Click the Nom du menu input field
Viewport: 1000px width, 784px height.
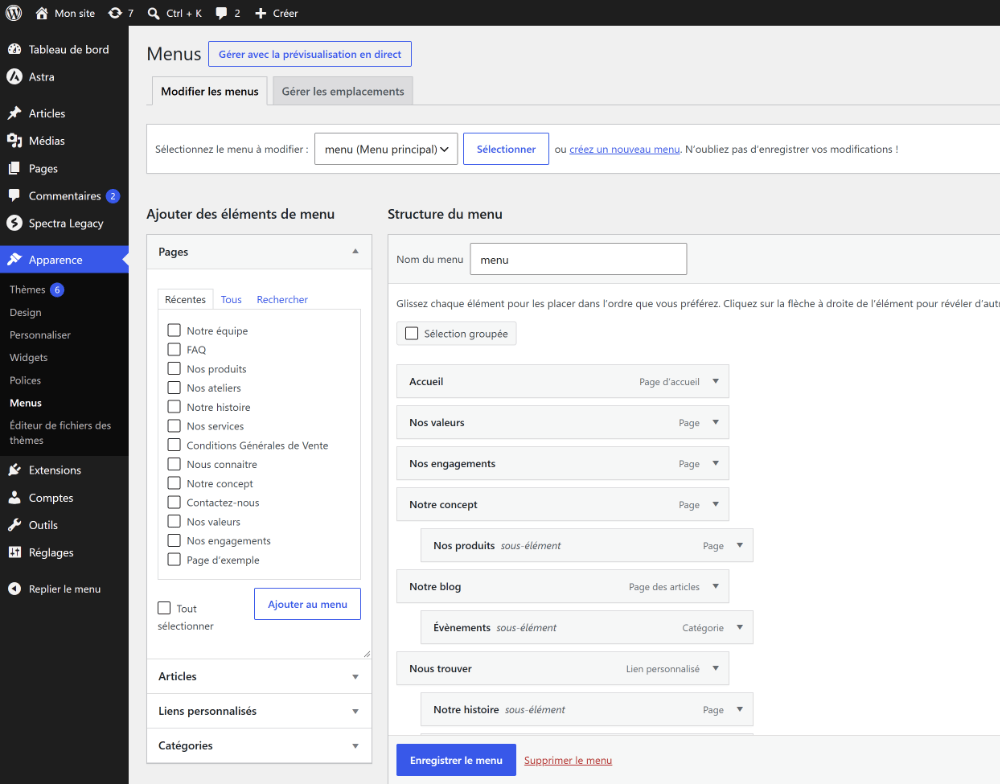578,259
